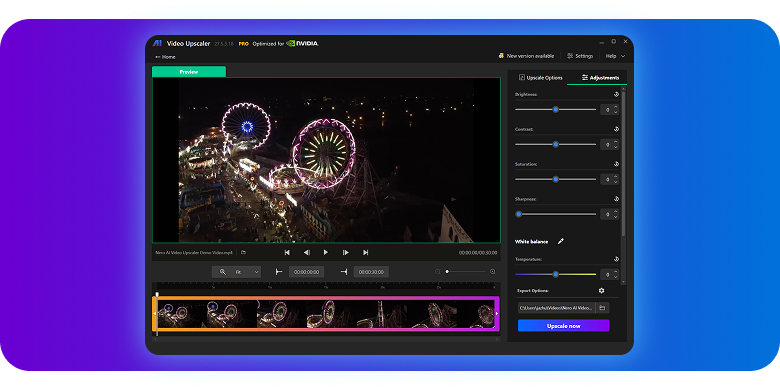The height and width of the screenshot is (390, 780).
Task: Click the timeline horizontal scrollbar
Action: click(x=326, y=339)
